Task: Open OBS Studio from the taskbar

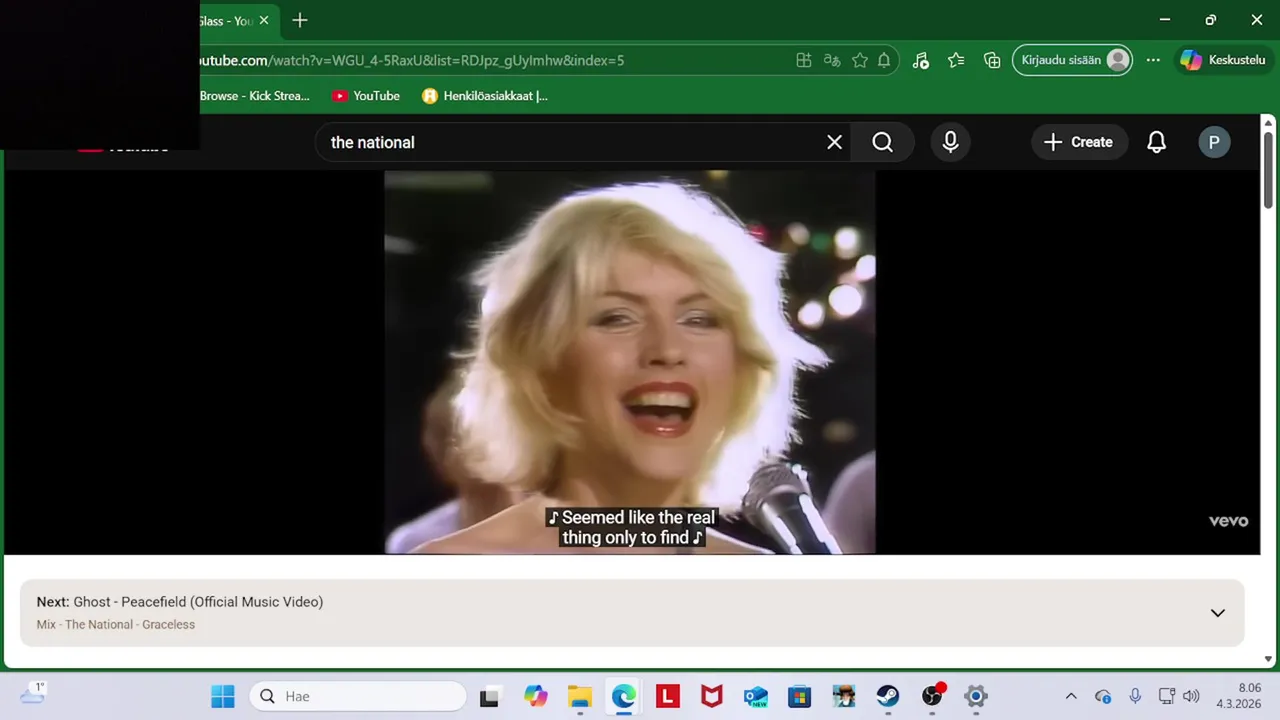Action: [x=932, y=696]
